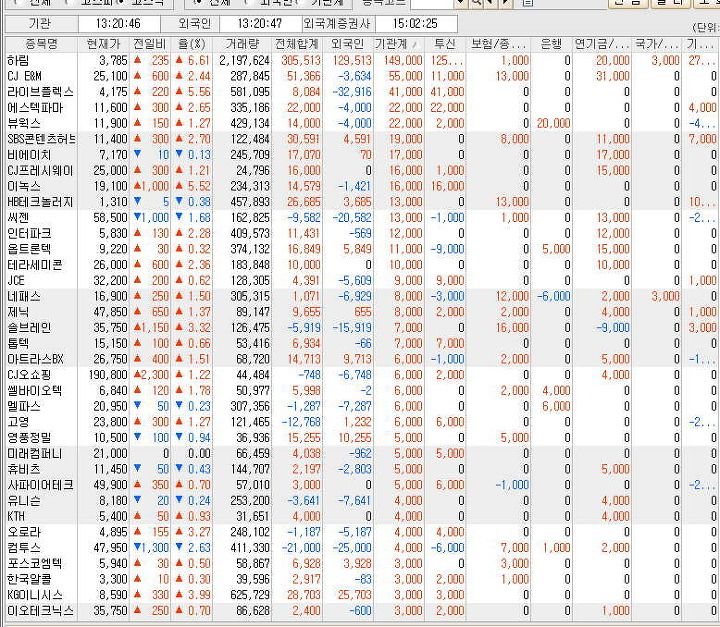Select the 라이브플렉스 stock row
Image resolution: width=720 pixels, height=627 pixels.
click(x=363, y=91)
